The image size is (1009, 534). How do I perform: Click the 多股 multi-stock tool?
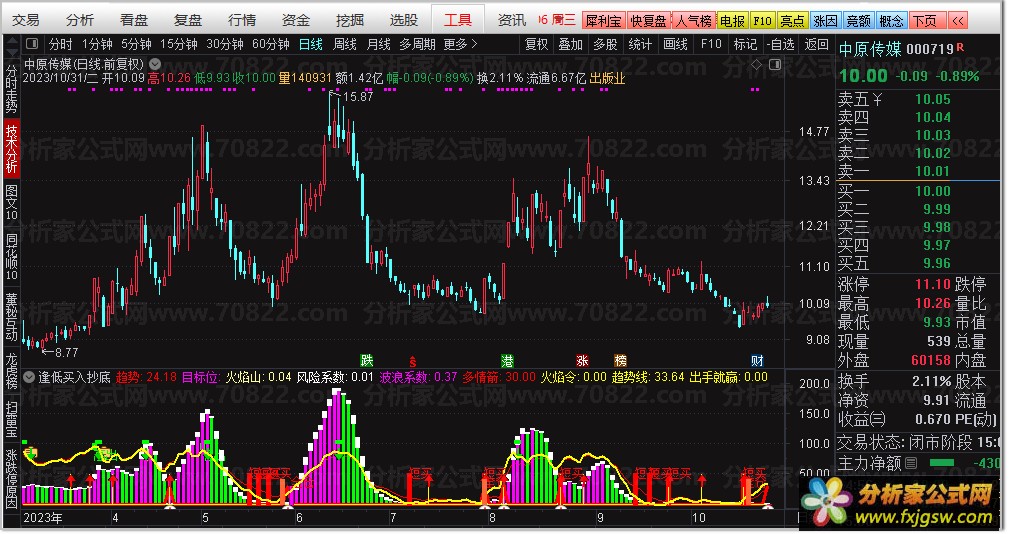605,44
